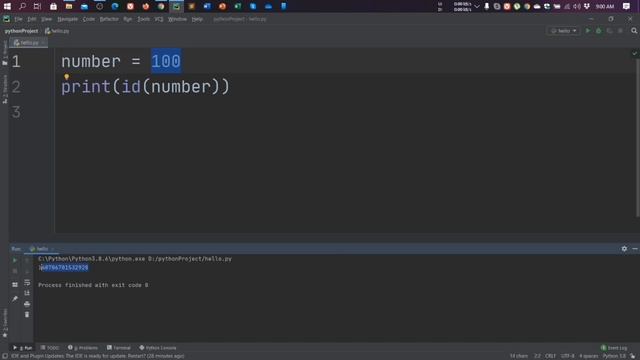Expand hidden system tray icons chevron
The width and height of the screenshot is (640, 360).
point(476,6)
